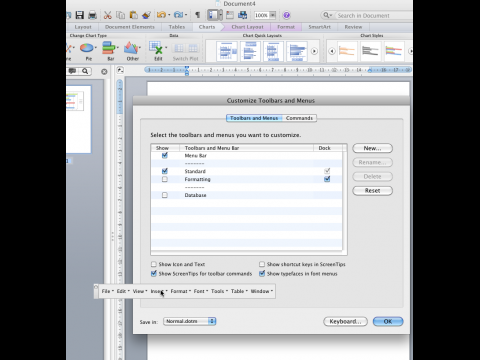
Task: Open the Chart Layout ribbon tab
Action: click(x=247, y=27)
